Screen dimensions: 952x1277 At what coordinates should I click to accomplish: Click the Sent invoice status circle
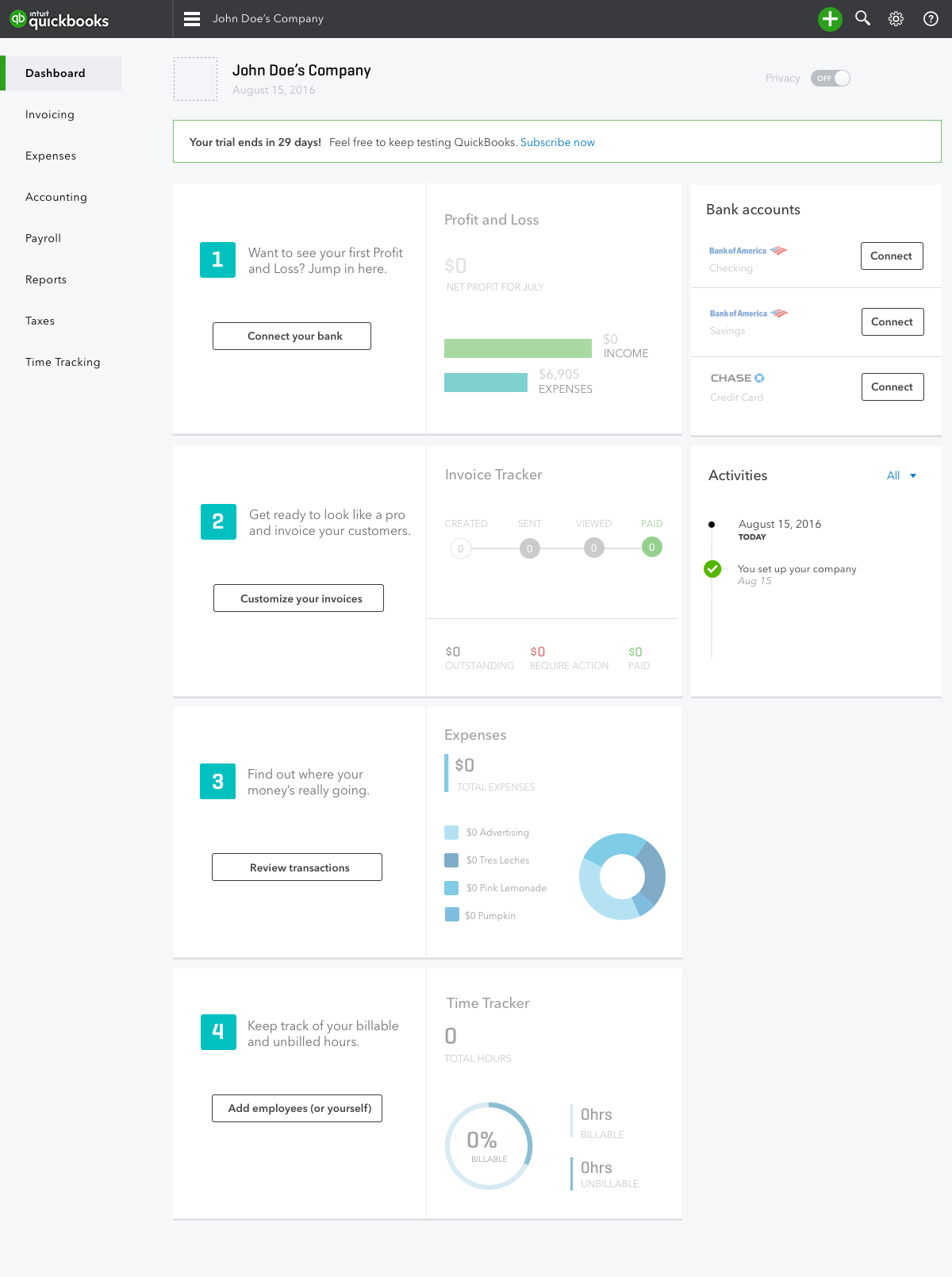(x=530, y=548)
